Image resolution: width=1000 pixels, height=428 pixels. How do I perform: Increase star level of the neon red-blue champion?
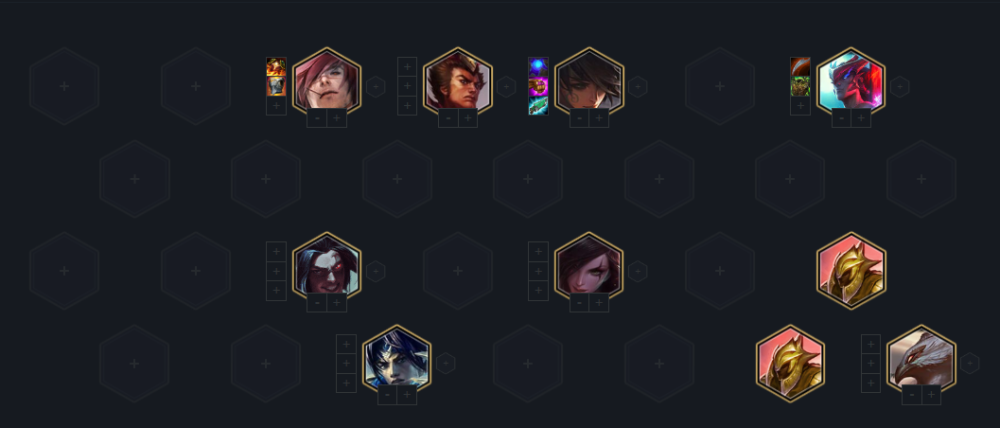[x=861, y=118]
